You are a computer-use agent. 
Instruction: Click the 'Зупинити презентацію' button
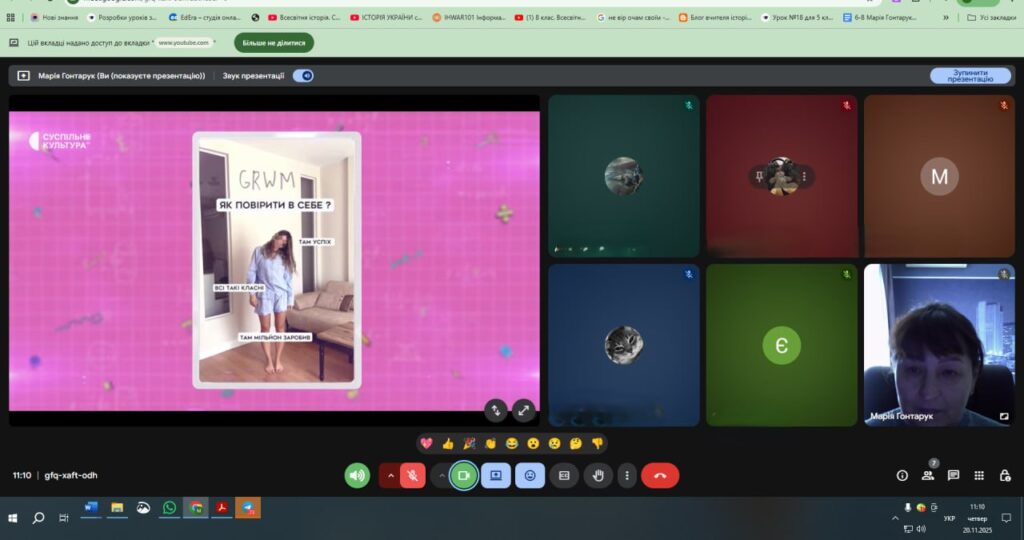[x=969, y=76]
